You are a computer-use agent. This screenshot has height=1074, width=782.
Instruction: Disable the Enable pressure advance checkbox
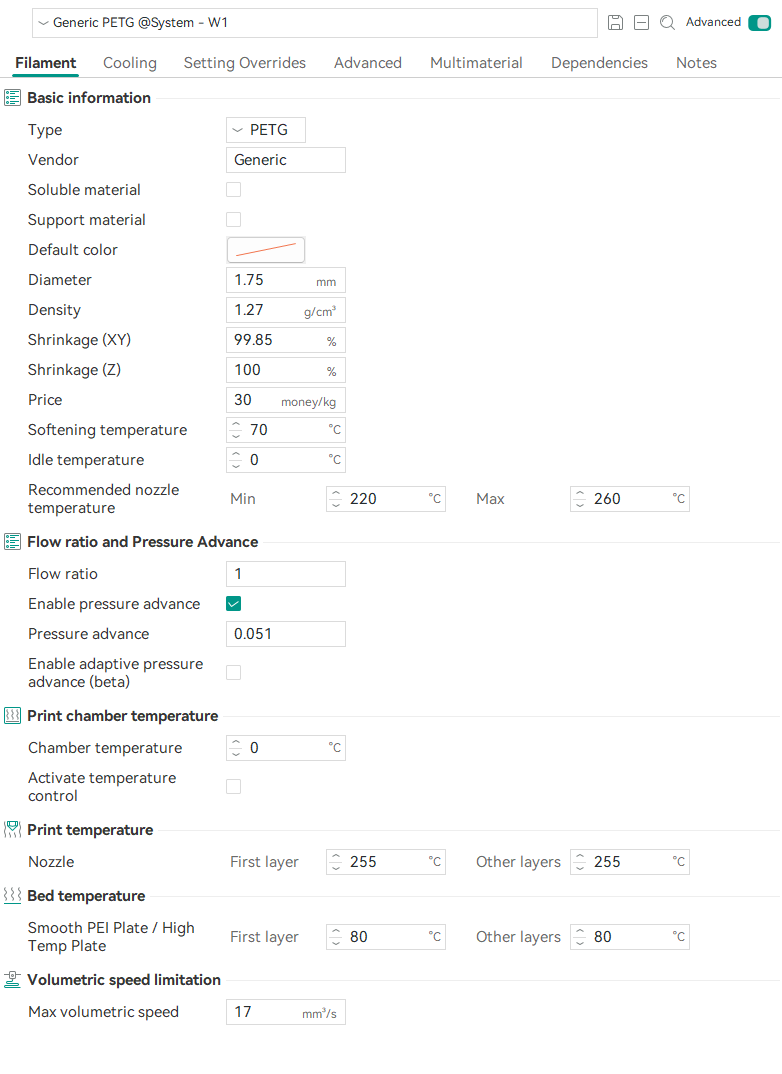pos(234,604)
